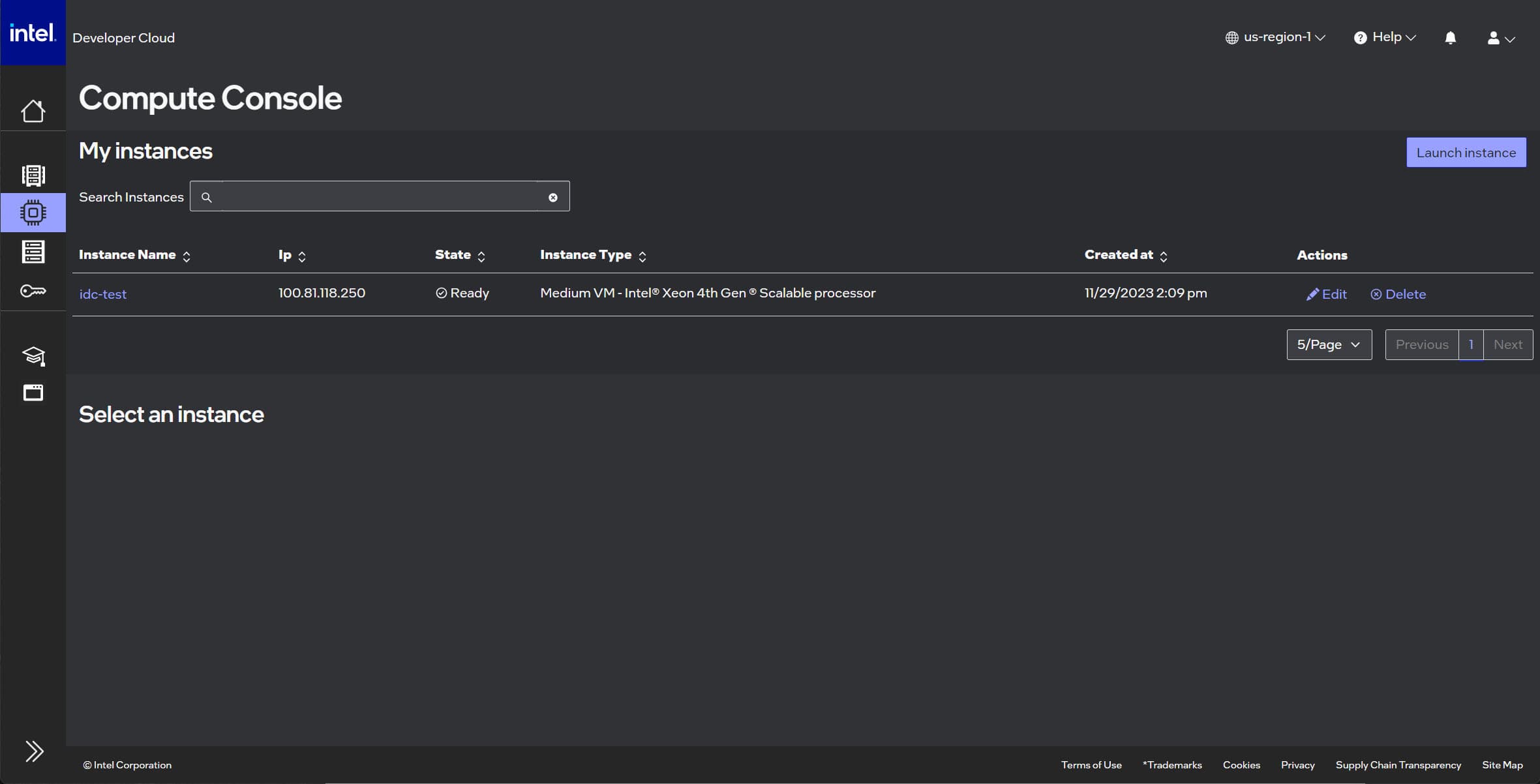Clear the search instances field
1540x784 pixels.
click(x=552, y=198)
